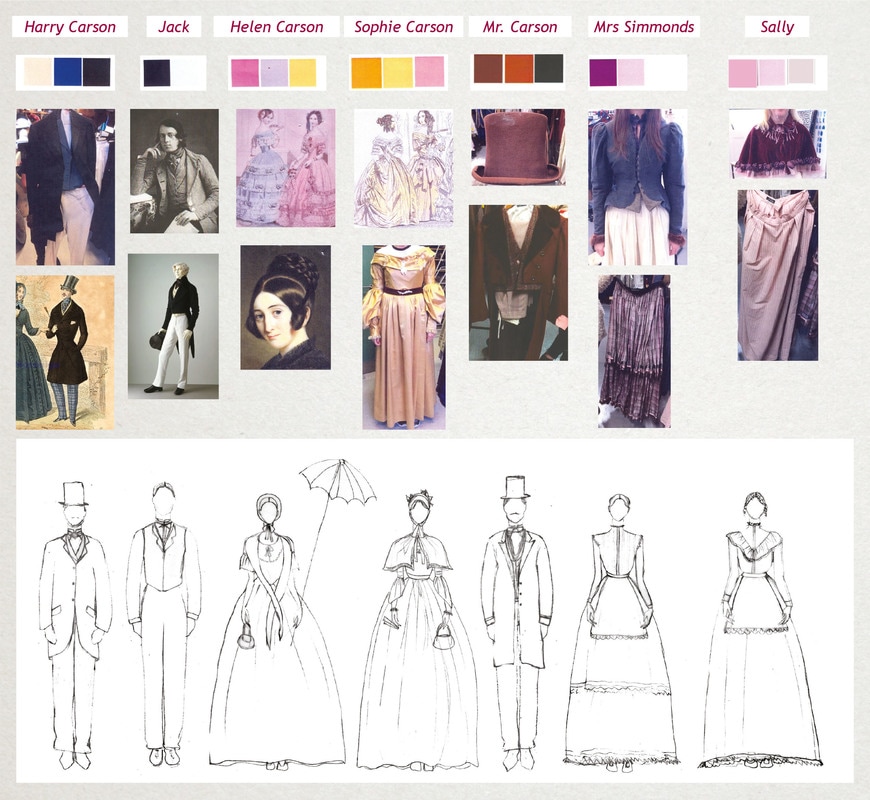
Task: Open Jack's mannequin in black tailcoat image
Action: point(173,326)
